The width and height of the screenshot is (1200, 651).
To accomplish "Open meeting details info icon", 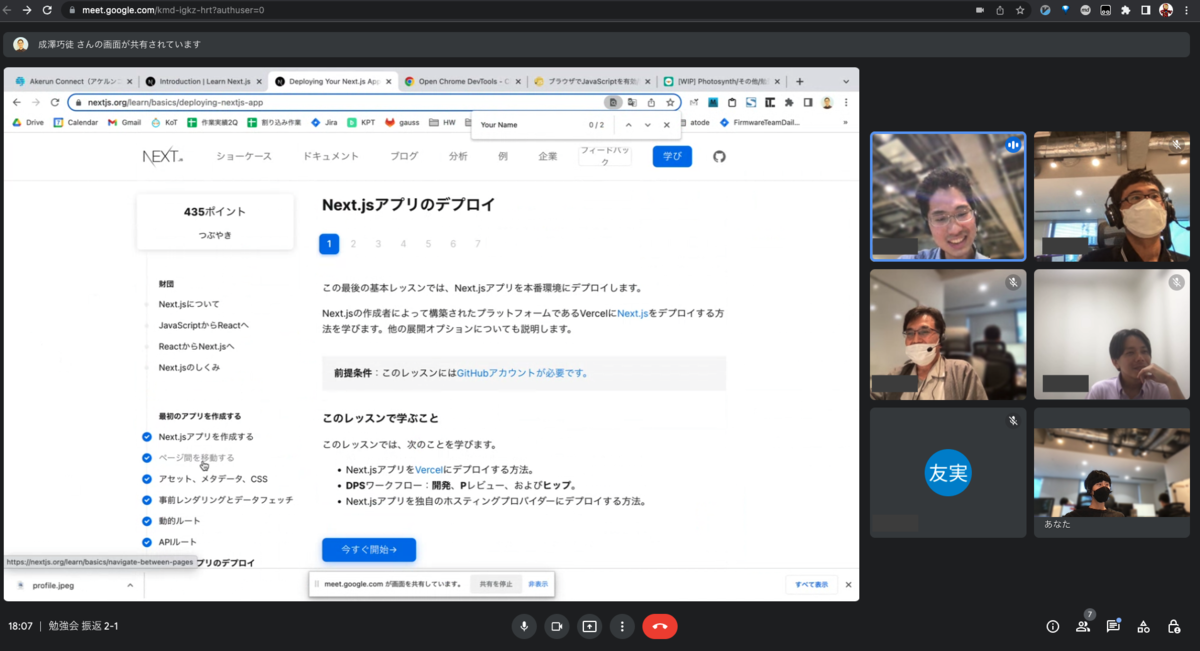I will [x=1052, y=626].
